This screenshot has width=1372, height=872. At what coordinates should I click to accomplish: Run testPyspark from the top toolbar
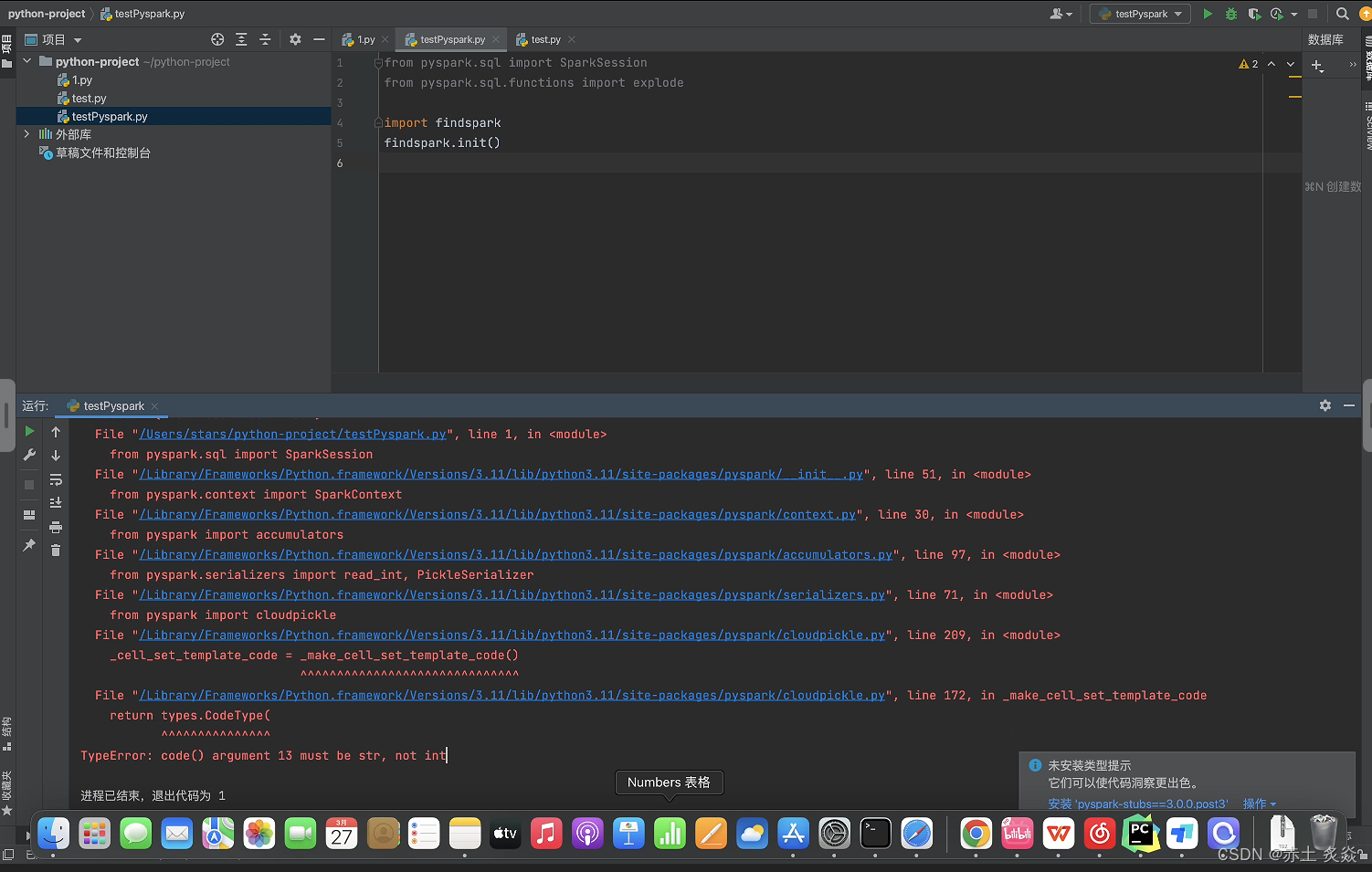(x=1208, y=14)
